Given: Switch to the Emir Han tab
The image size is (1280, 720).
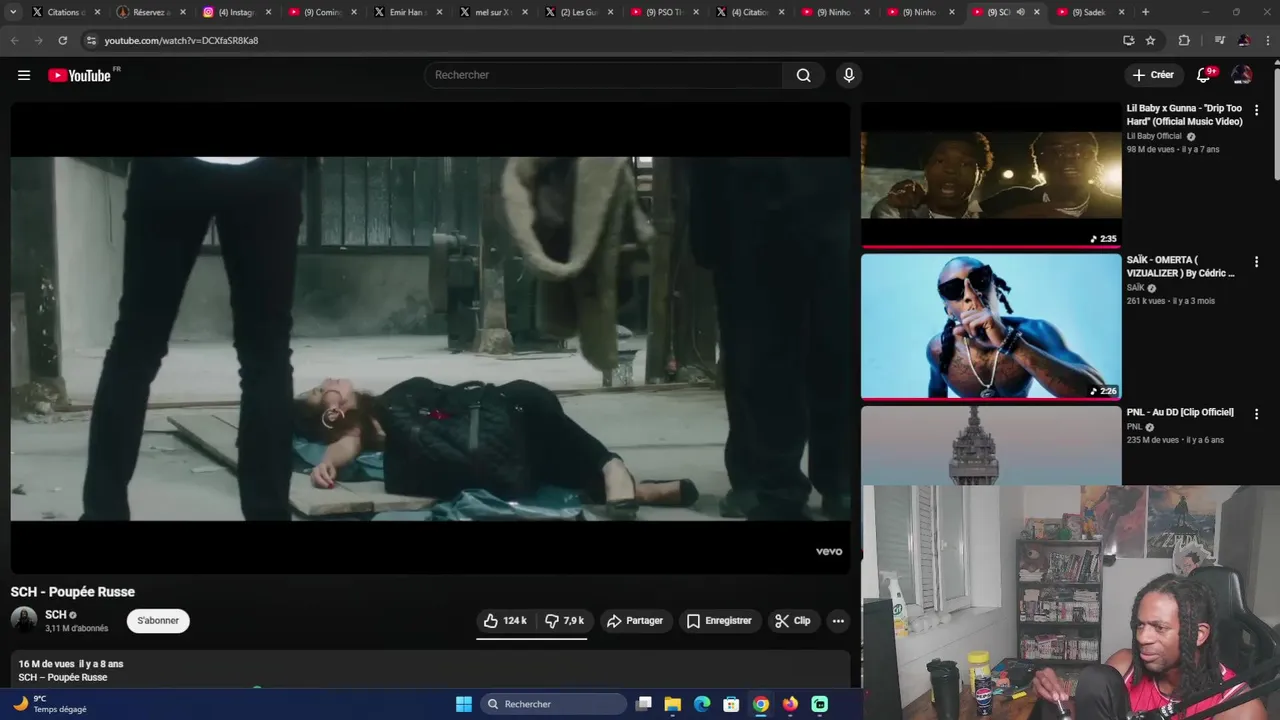Looking at the screenshot, I should (405, 12).
